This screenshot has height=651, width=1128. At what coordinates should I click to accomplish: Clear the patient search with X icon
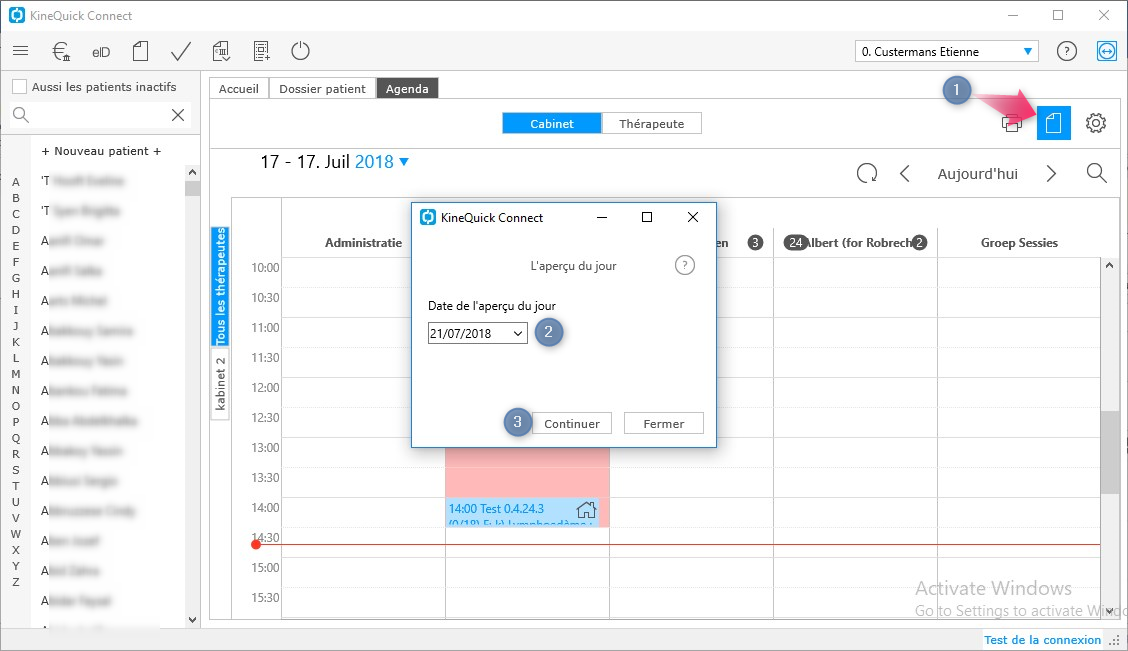[178, 115]
